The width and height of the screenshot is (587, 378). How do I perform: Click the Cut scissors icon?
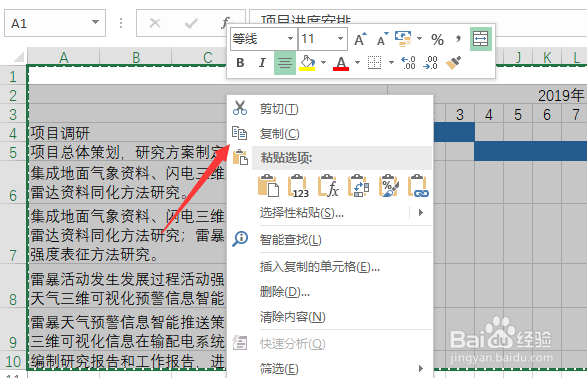pos(240,108)
